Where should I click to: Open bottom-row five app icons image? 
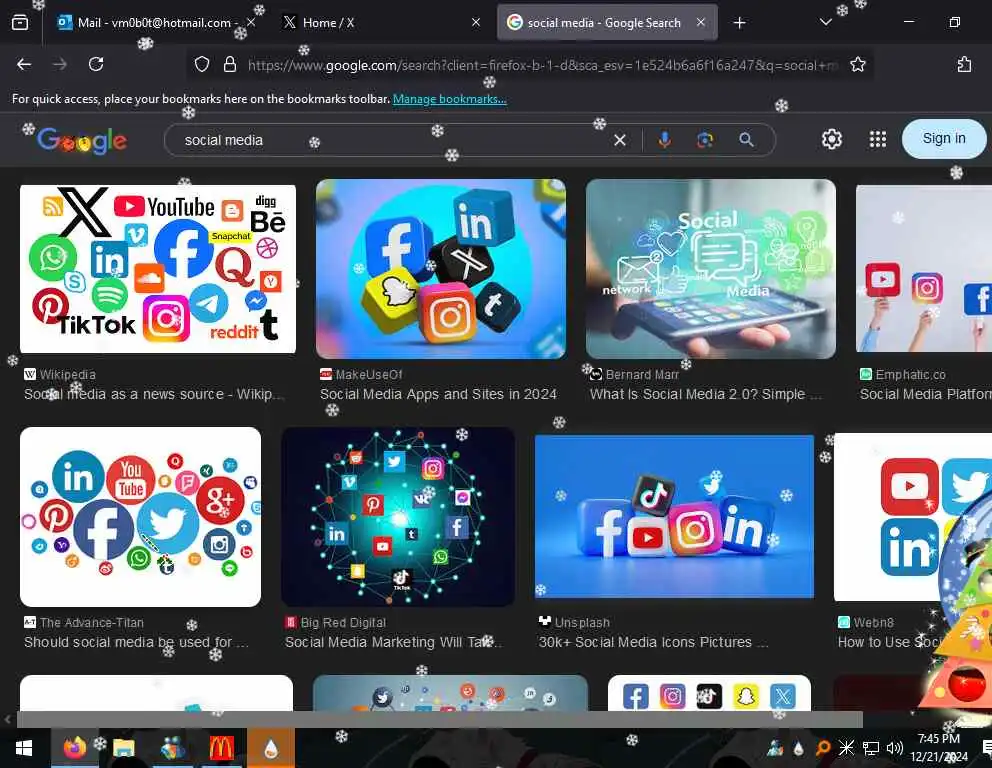tap(709, 693)
